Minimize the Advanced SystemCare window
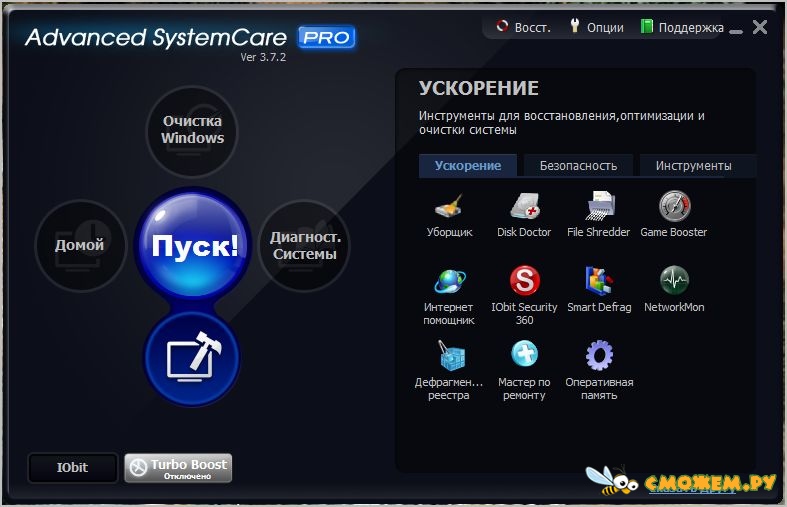This screenshot has width=787, height=507. coord(735,31)
